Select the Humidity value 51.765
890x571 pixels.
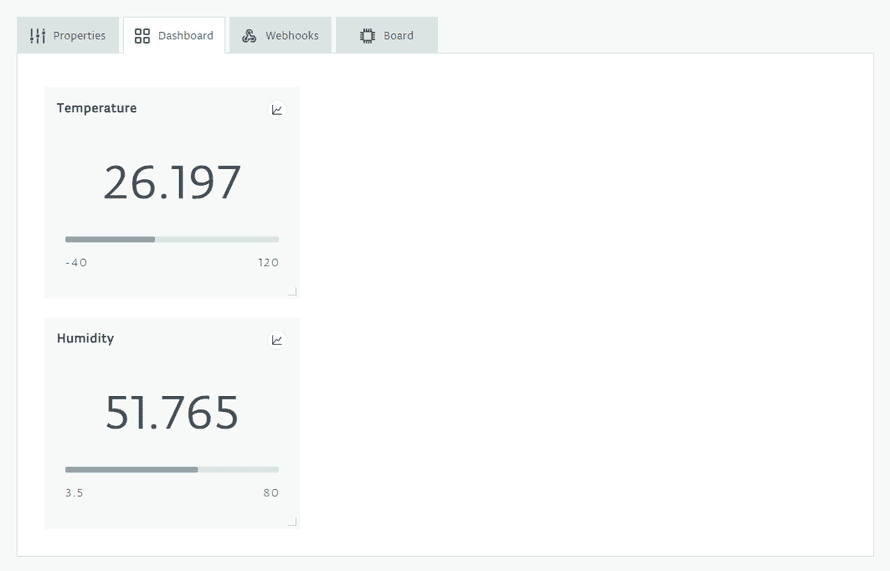tap(172, 413)
